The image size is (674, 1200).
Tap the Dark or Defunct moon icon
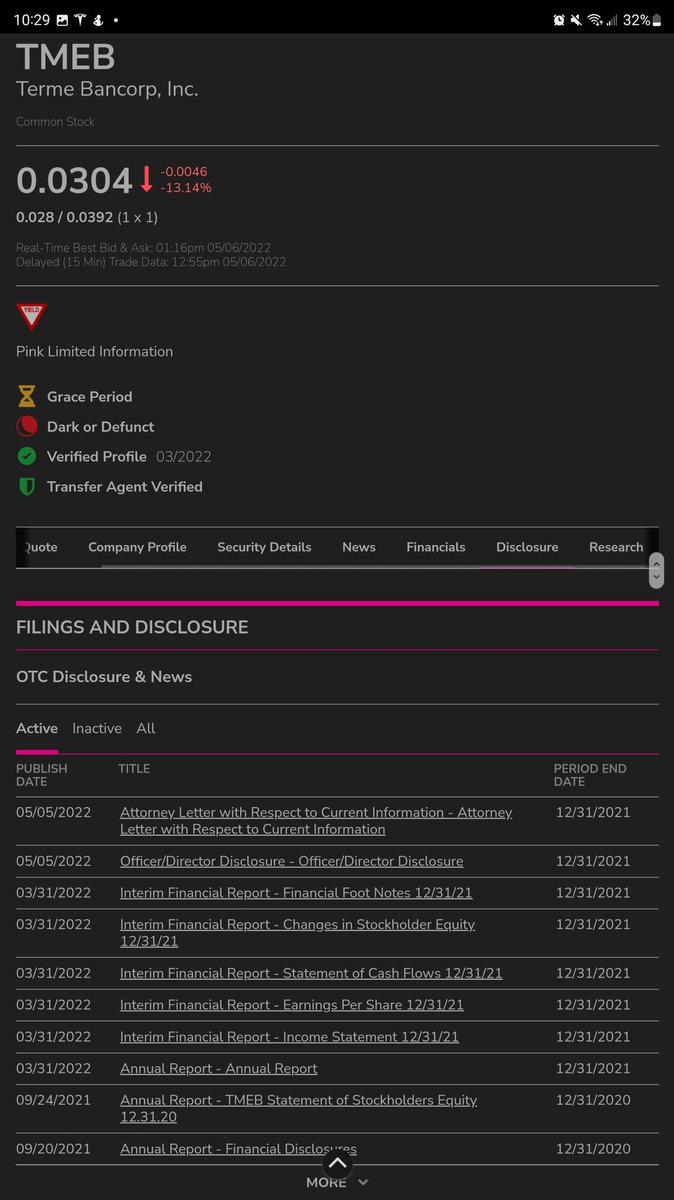pos(27,427)
